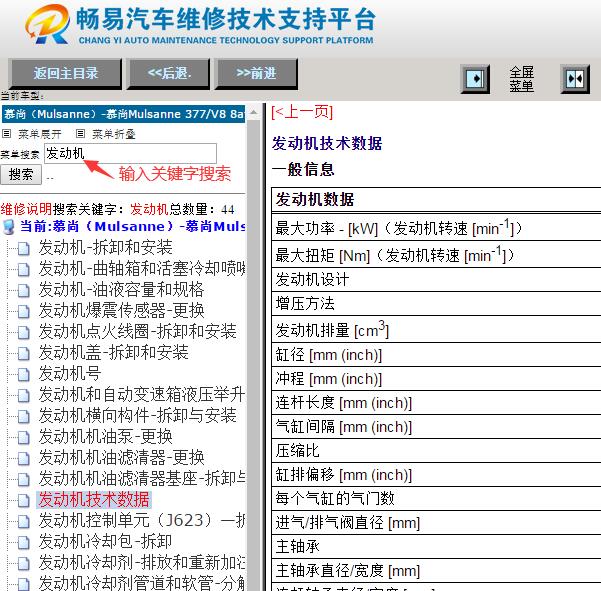This screenshot has width=601, height=591.
Task: Click the computer icon beside 当前:慕尚
Action: point(8,227)
